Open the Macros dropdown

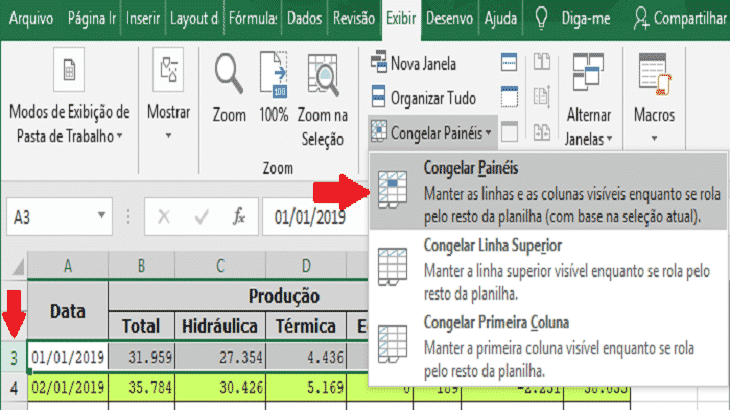(654, 98)
